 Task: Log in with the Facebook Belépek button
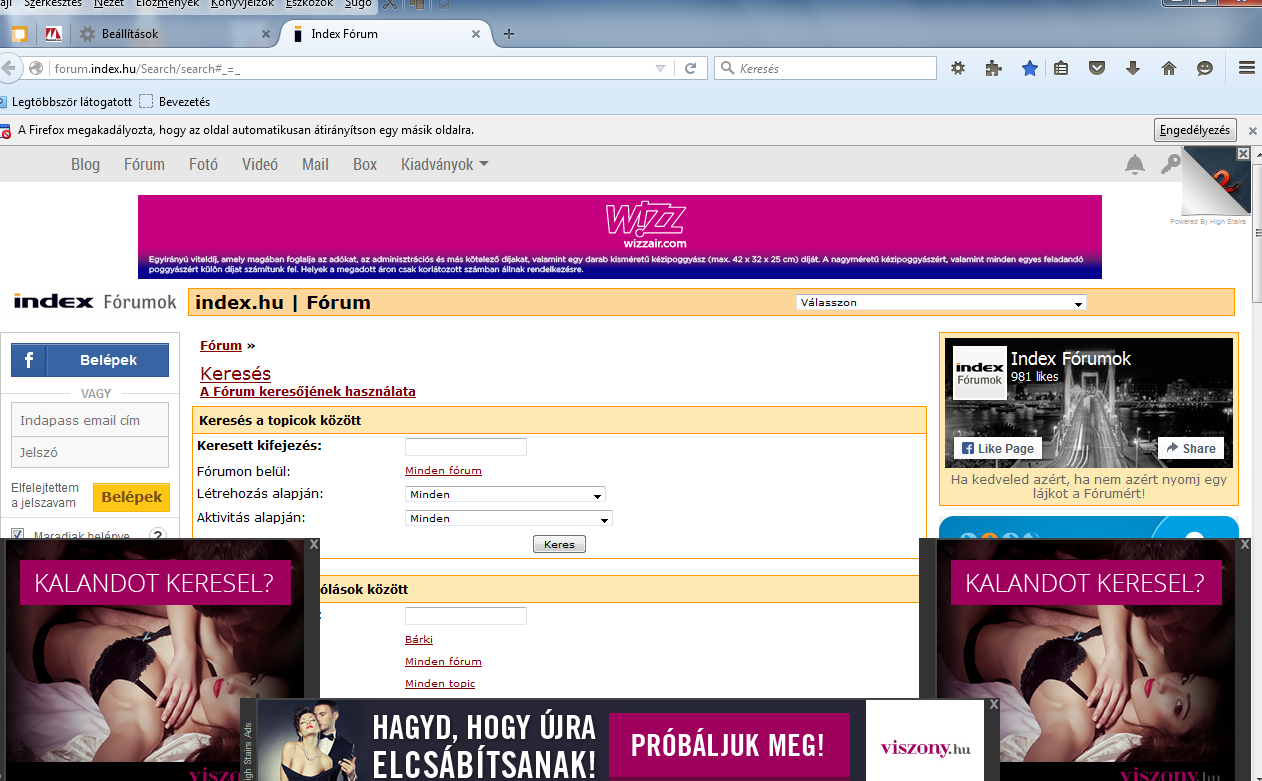click(90, 360)
